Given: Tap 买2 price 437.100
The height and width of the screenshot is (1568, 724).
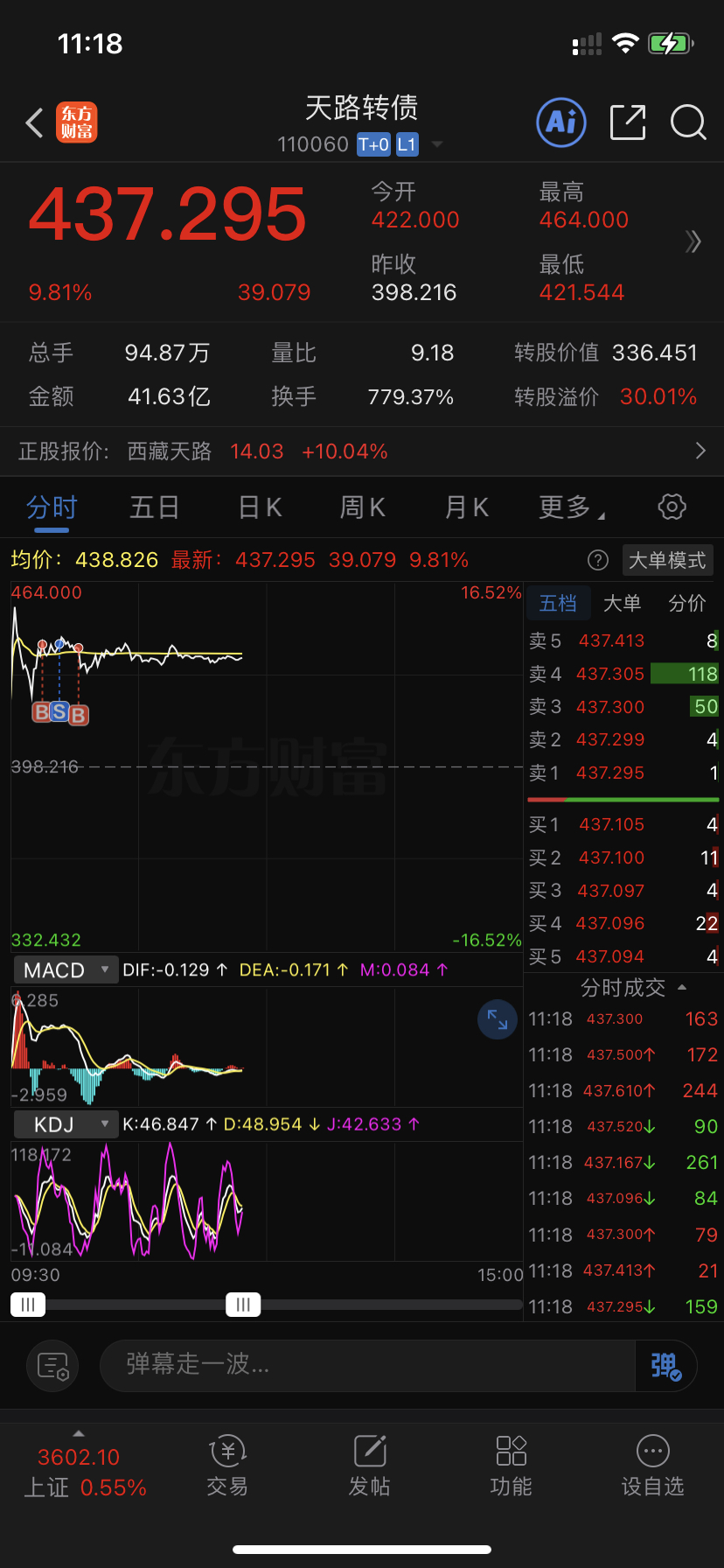Looking at the screenshot, I should [x=611, y=857].
